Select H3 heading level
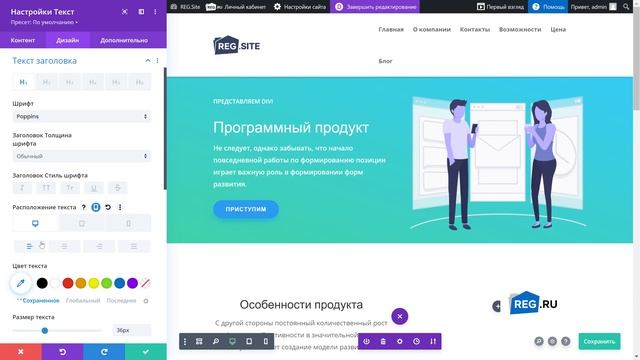This screenshot has height=360, width=640. (x=70, y=82)
